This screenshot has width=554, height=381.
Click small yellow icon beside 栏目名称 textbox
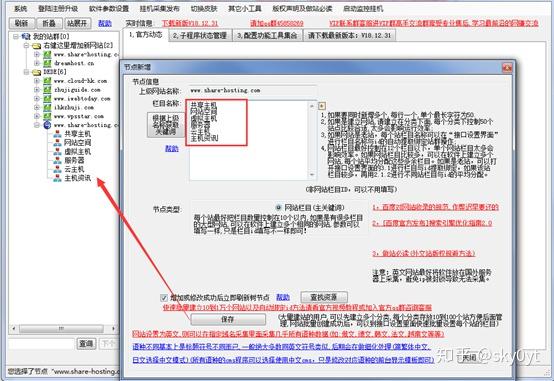click(322, 106)
